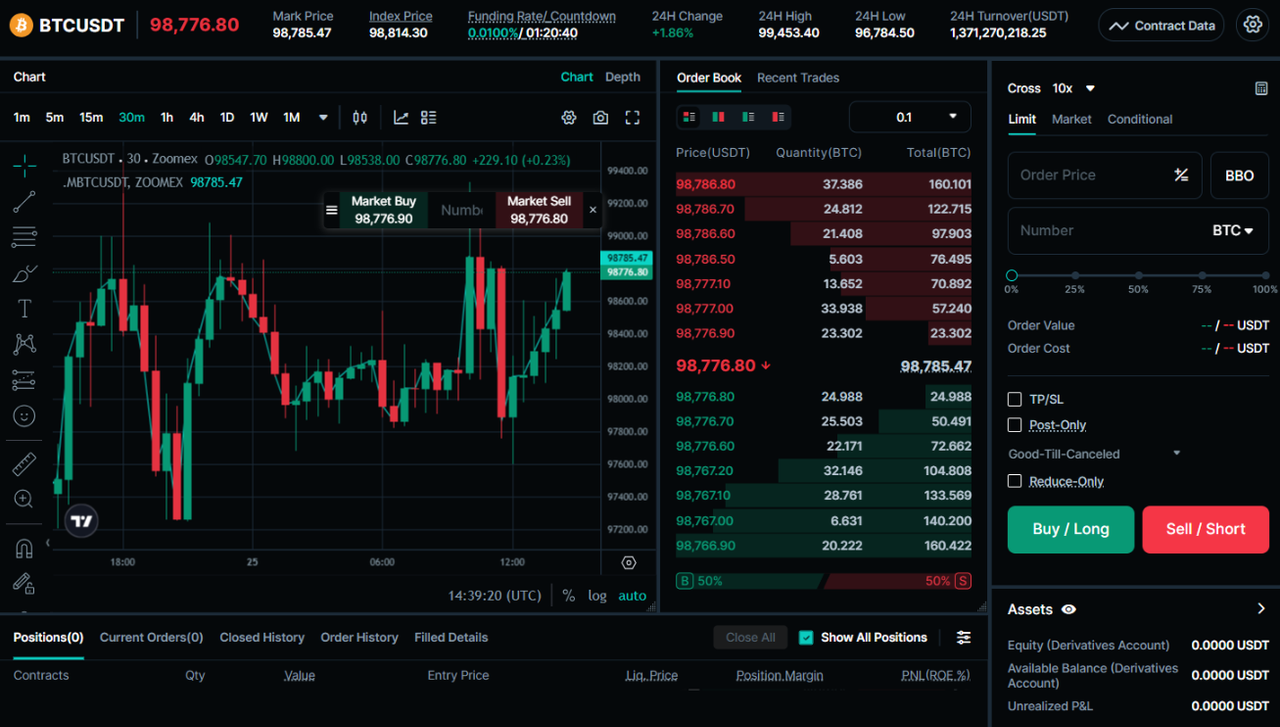This screenshot has width=1280, height=727.
Task: Show both bids and asks order book view
Action: coord(689,117)
